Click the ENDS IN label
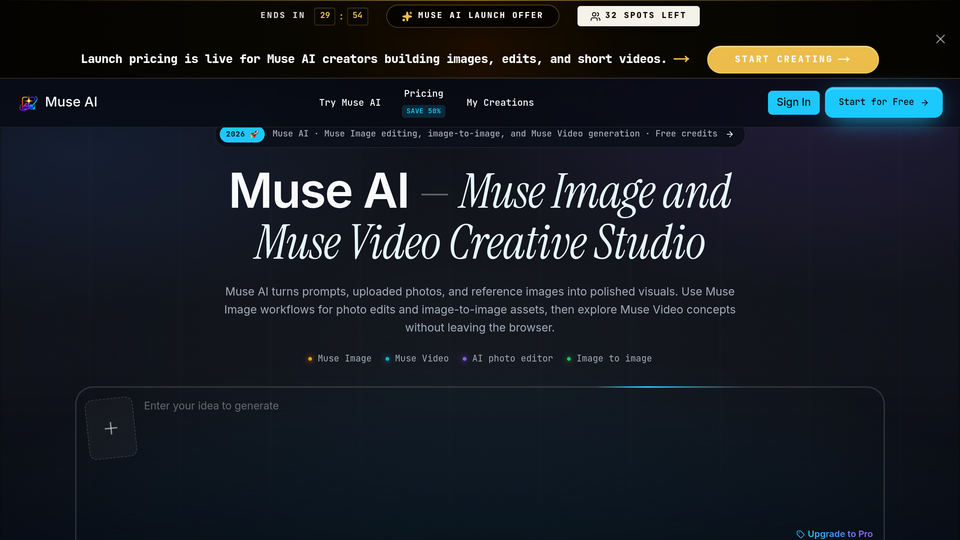 [x=282, y=16]
